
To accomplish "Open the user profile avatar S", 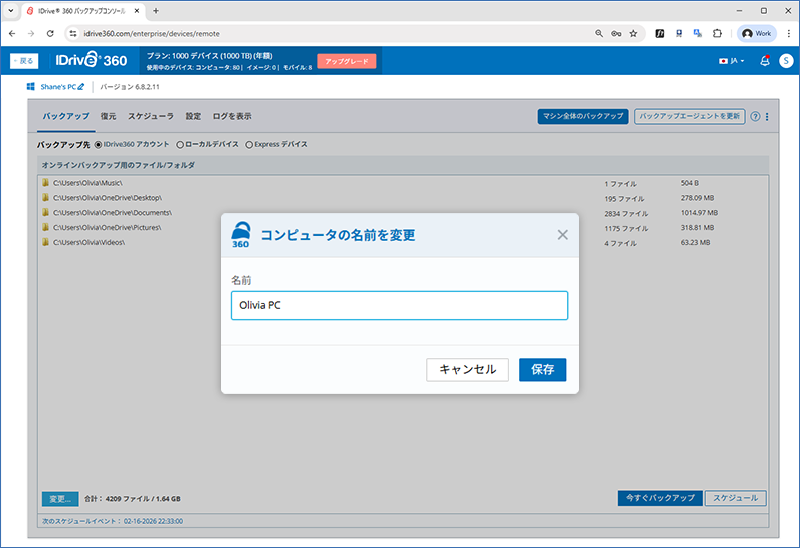I will click(x=786, y=61).
